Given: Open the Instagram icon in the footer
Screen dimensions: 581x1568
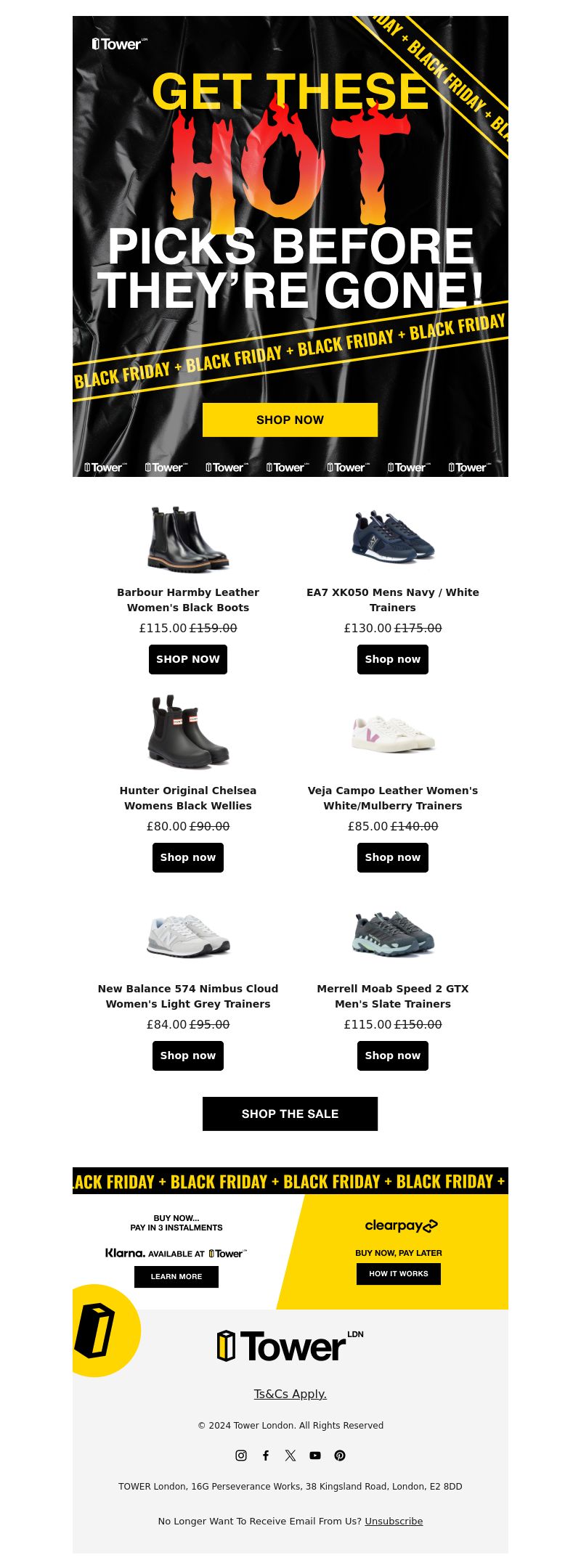Looking at the screenshot, I should tap(241, 1455).
